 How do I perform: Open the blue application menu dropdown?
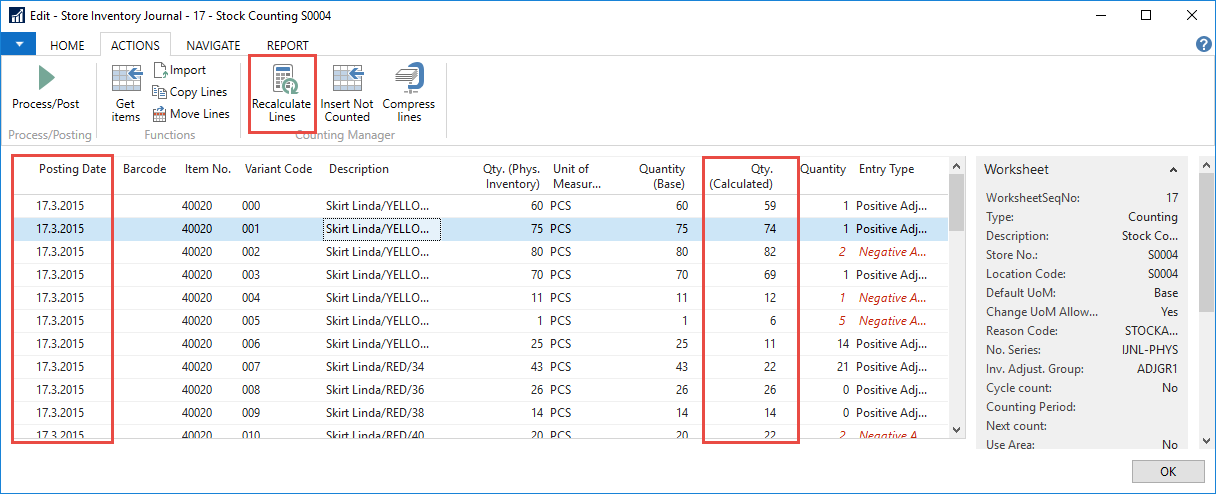pyautogui.click(x=18, y=45)
